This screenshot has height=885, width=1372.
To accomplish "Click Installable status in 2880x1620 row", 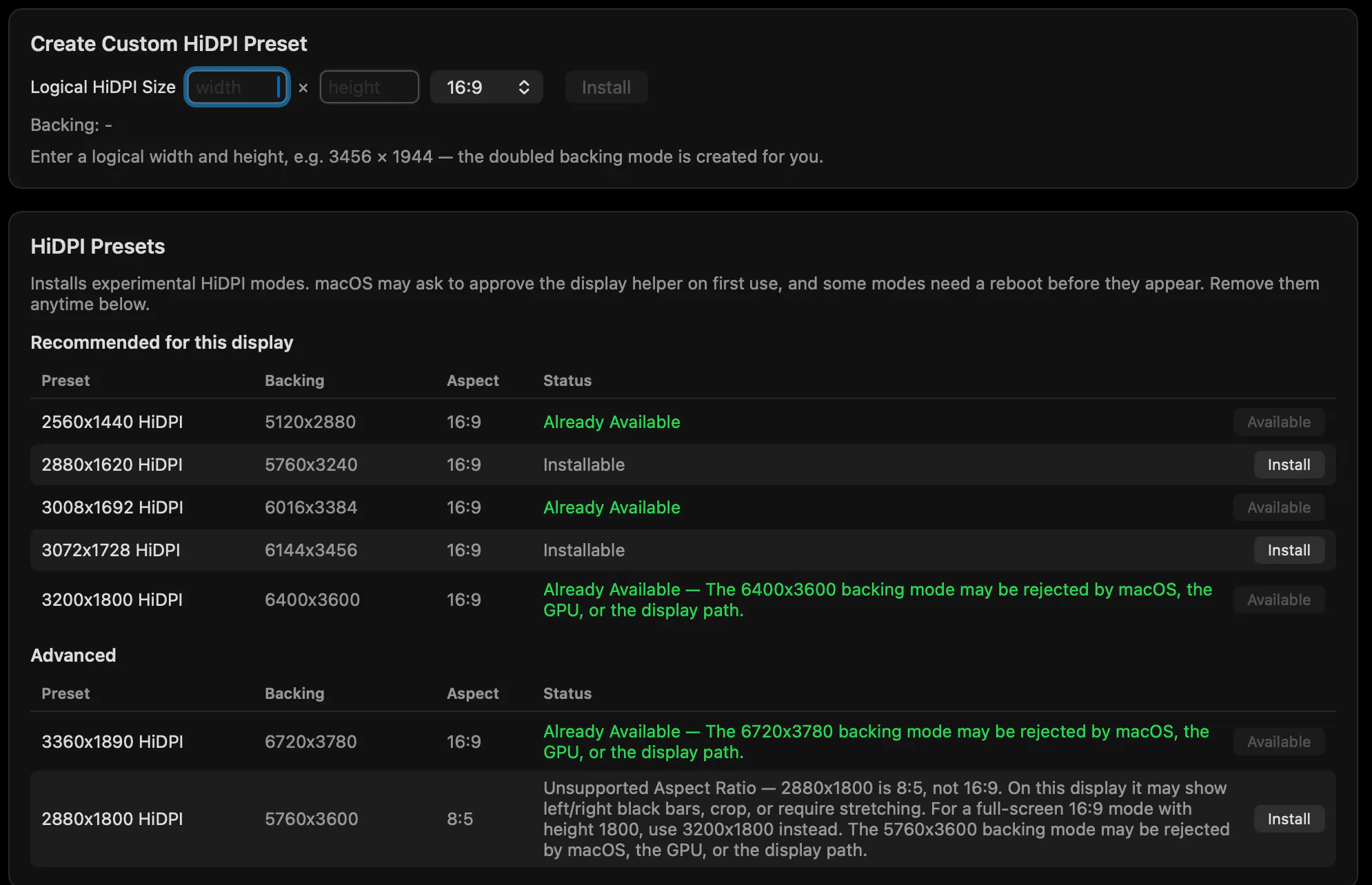I will coord(584,465).
